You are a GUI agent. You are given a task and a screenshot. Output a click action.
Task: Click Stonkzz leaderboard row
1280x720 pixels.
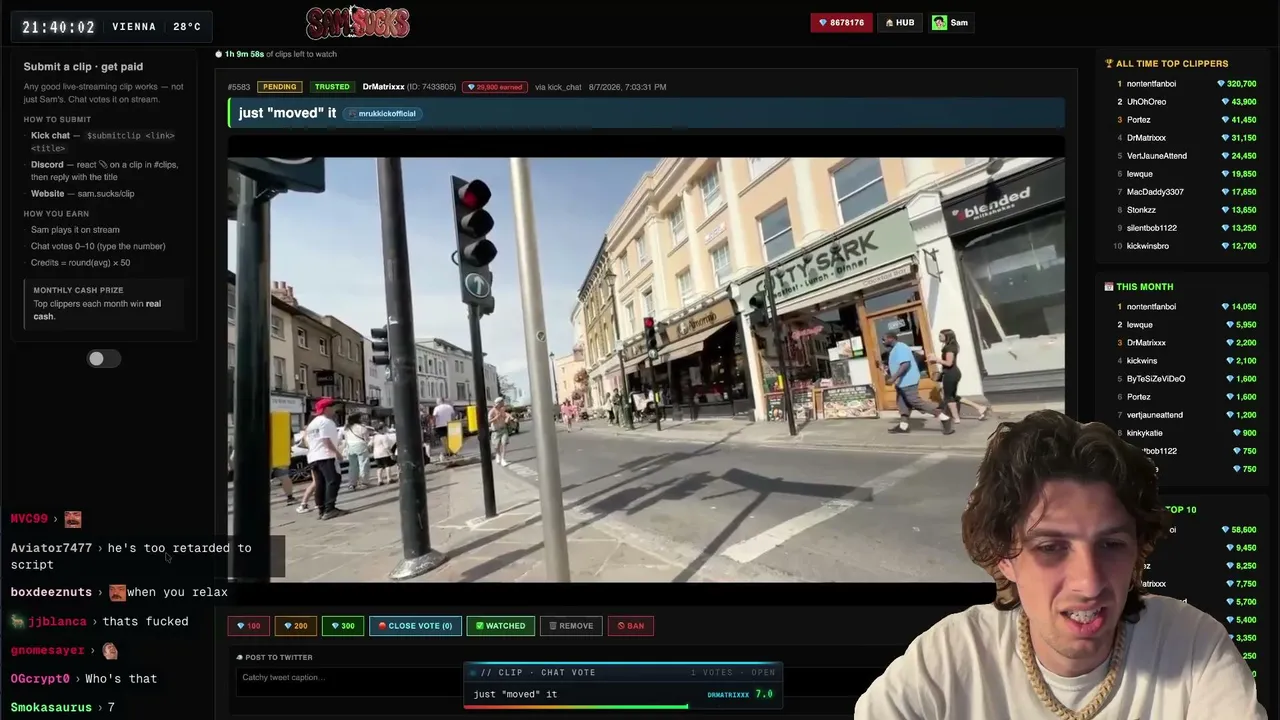click(1185, 210)
